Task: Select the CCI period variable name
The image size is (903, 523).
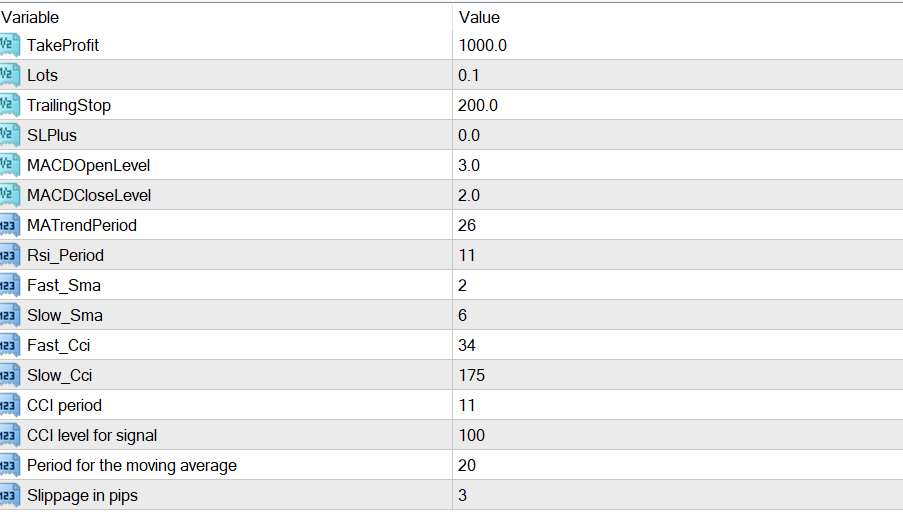Action: point(64,405)
